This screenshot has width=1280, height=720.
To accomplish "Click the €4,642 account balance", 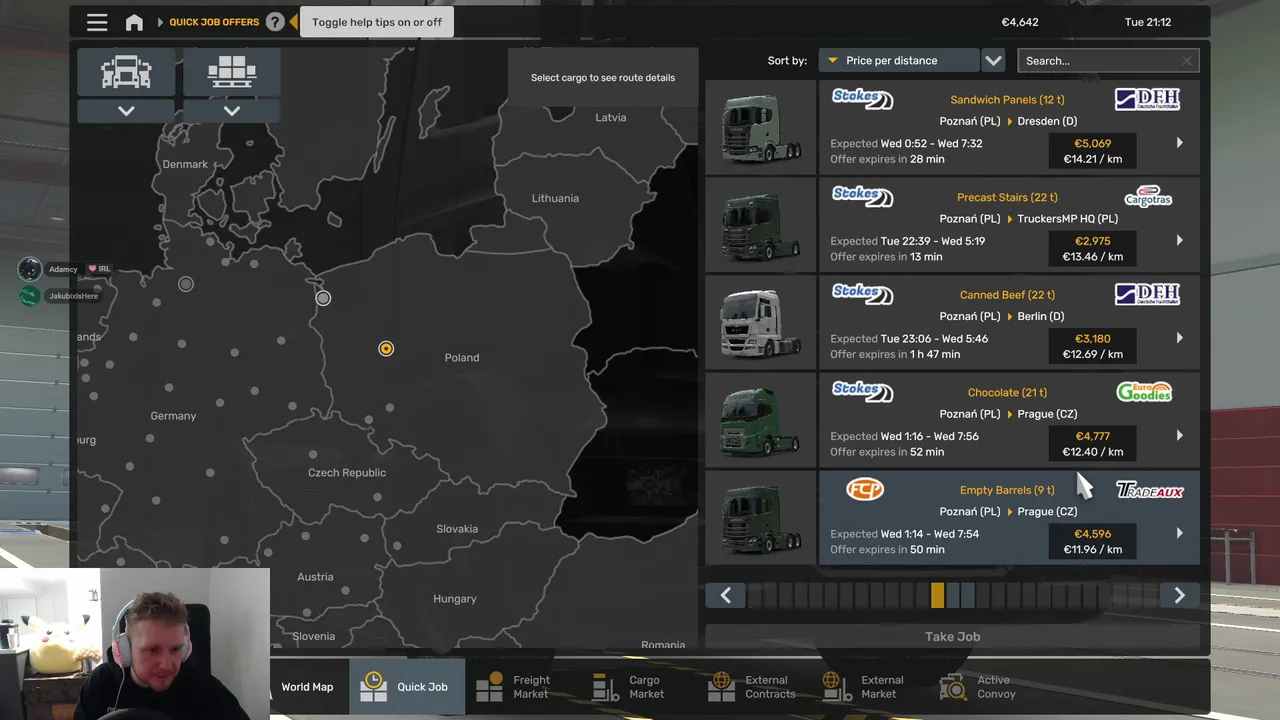I will [x=1020, y=22].
